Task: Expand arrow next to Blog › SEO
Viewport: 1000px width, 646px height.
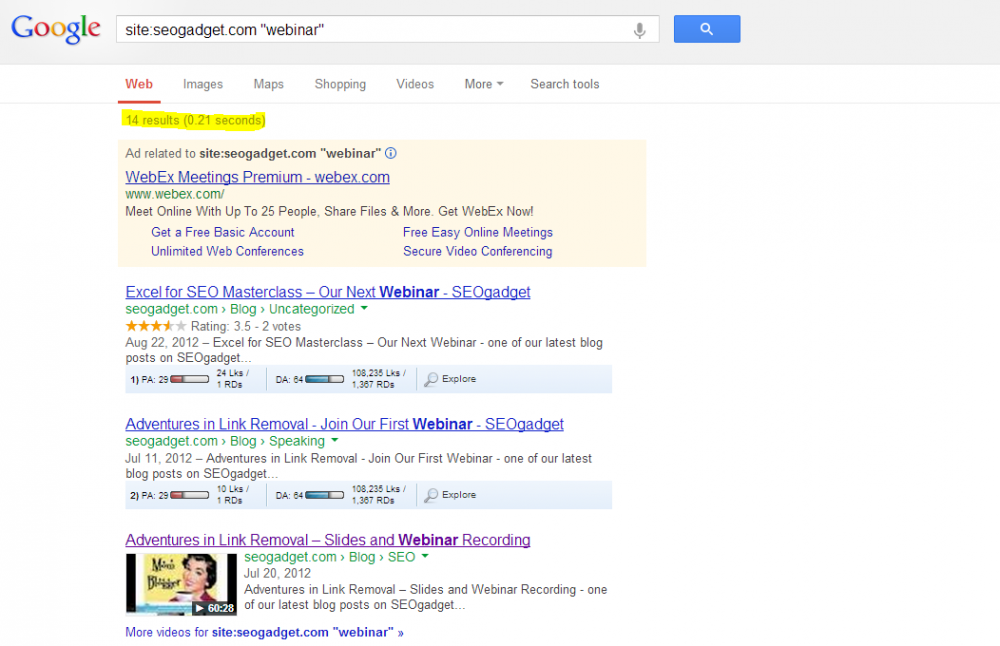Action: coord(425,557)
